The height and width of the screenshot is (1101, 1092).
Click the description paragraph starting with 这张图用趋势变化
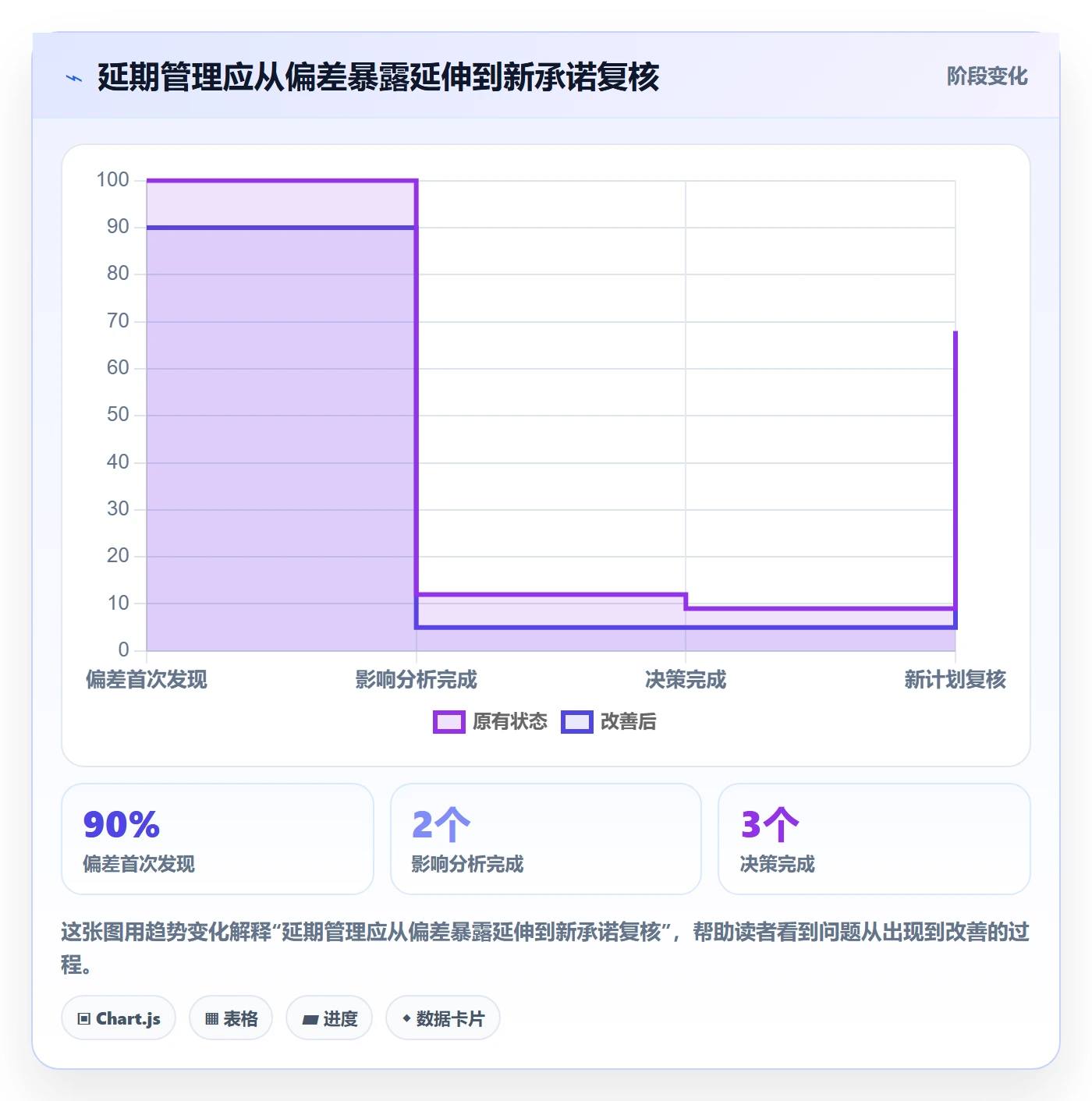click(x=545, y=948)
